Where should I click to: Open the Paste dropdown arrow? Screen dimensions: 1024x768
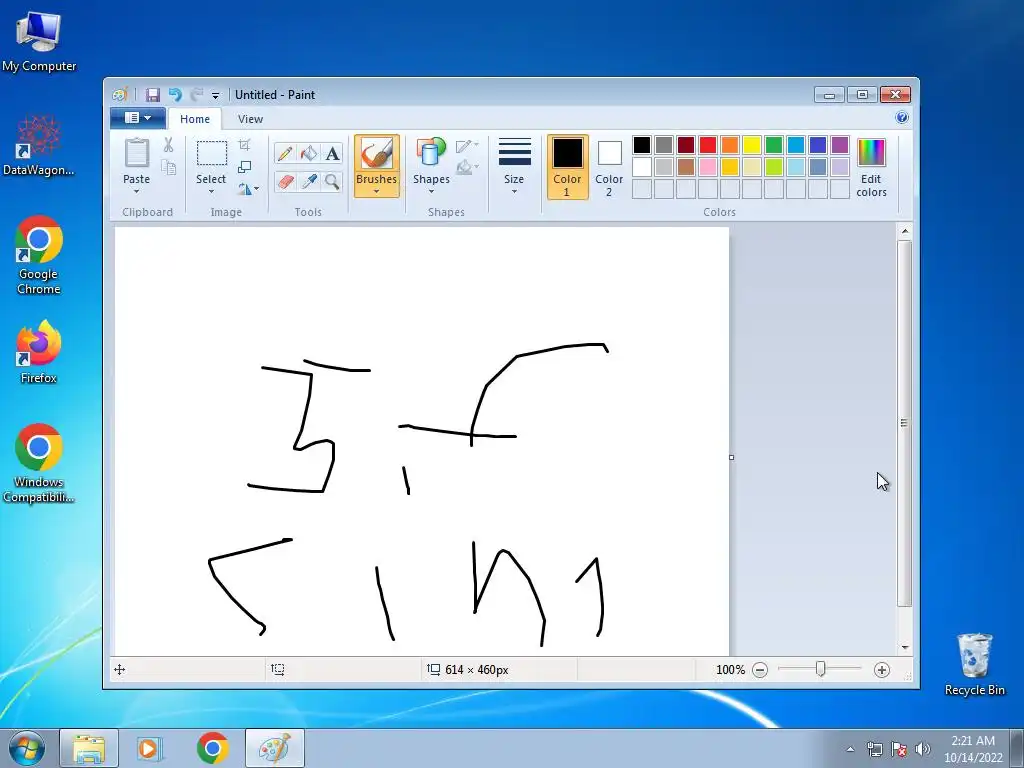click(x=136, y=192)
